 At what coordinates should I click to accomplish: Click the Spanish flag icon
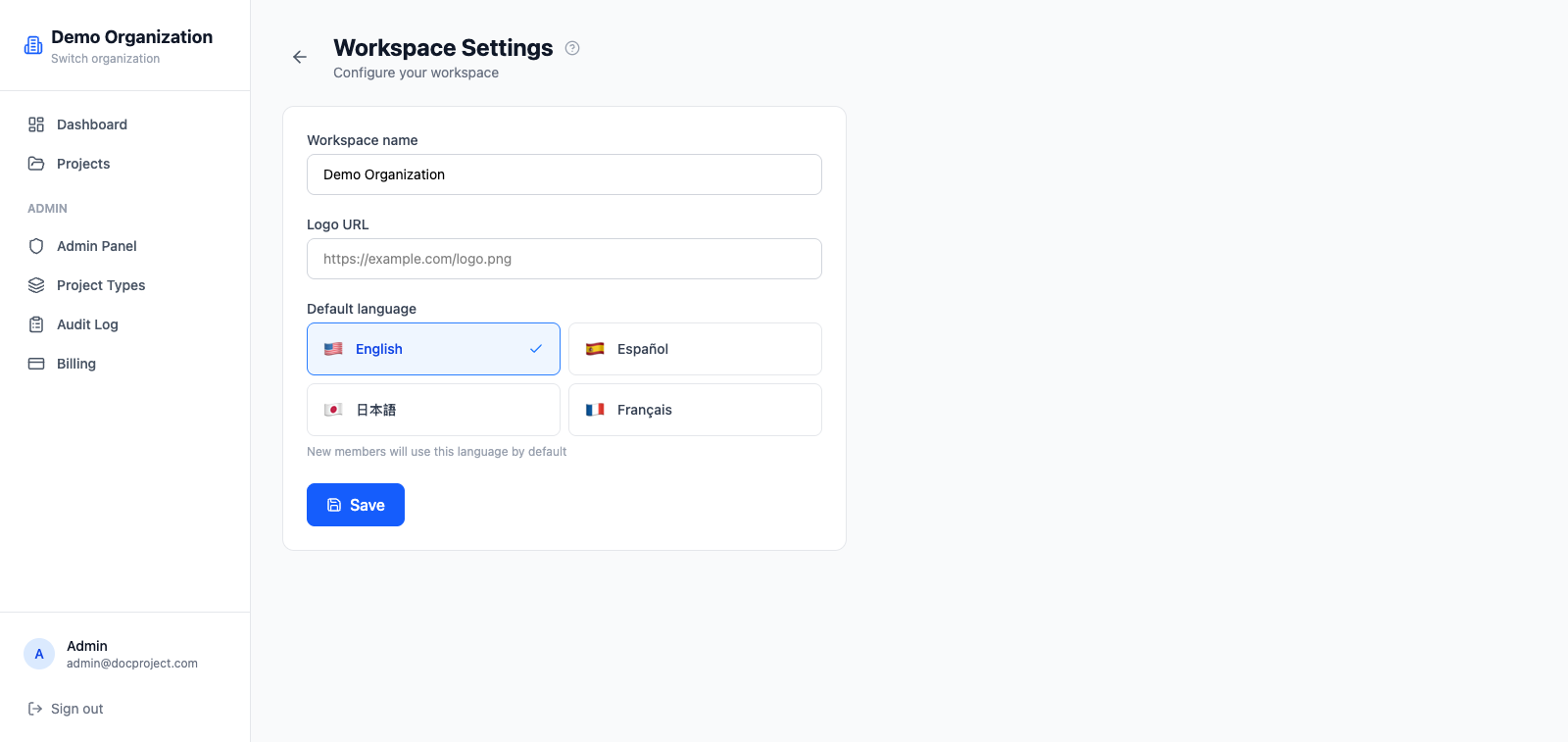pyautogui.click(x=595, y=349)
